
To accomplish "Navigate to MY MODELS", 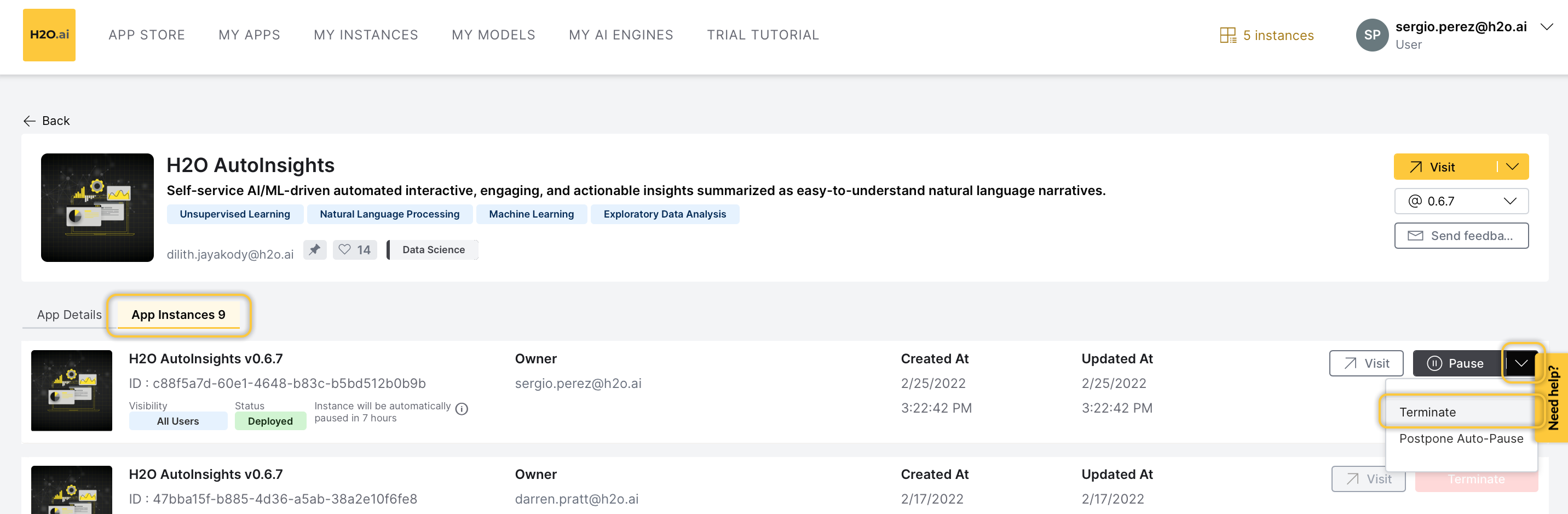I will click(x=494, y=35).
